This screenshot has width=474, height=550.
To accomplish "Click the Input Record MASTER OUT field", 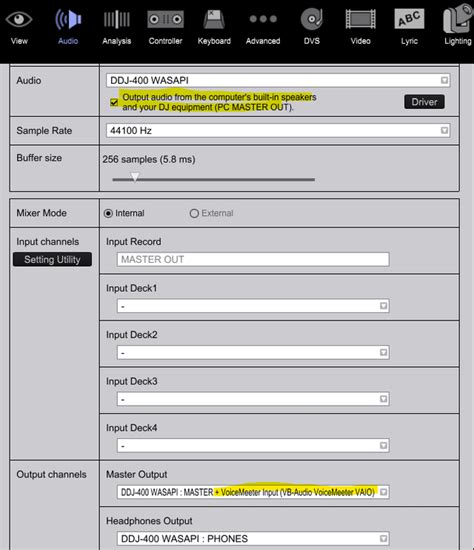I will pyautogui.click(x=253, y=259).
